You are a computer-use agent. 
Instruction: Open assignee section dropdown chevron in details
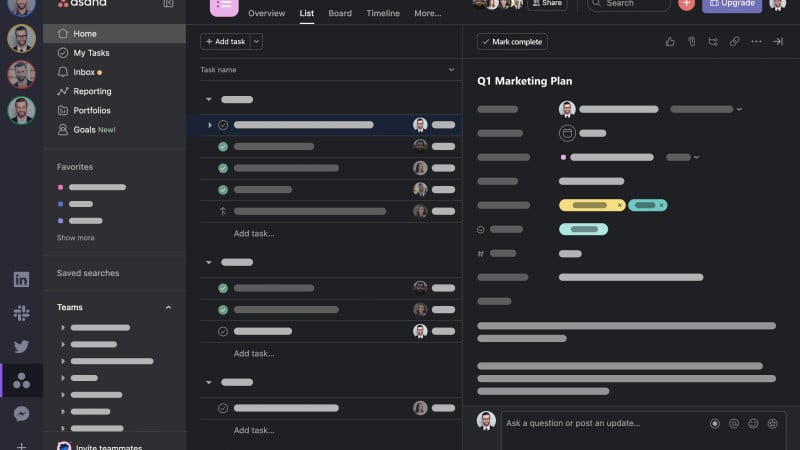739,109
